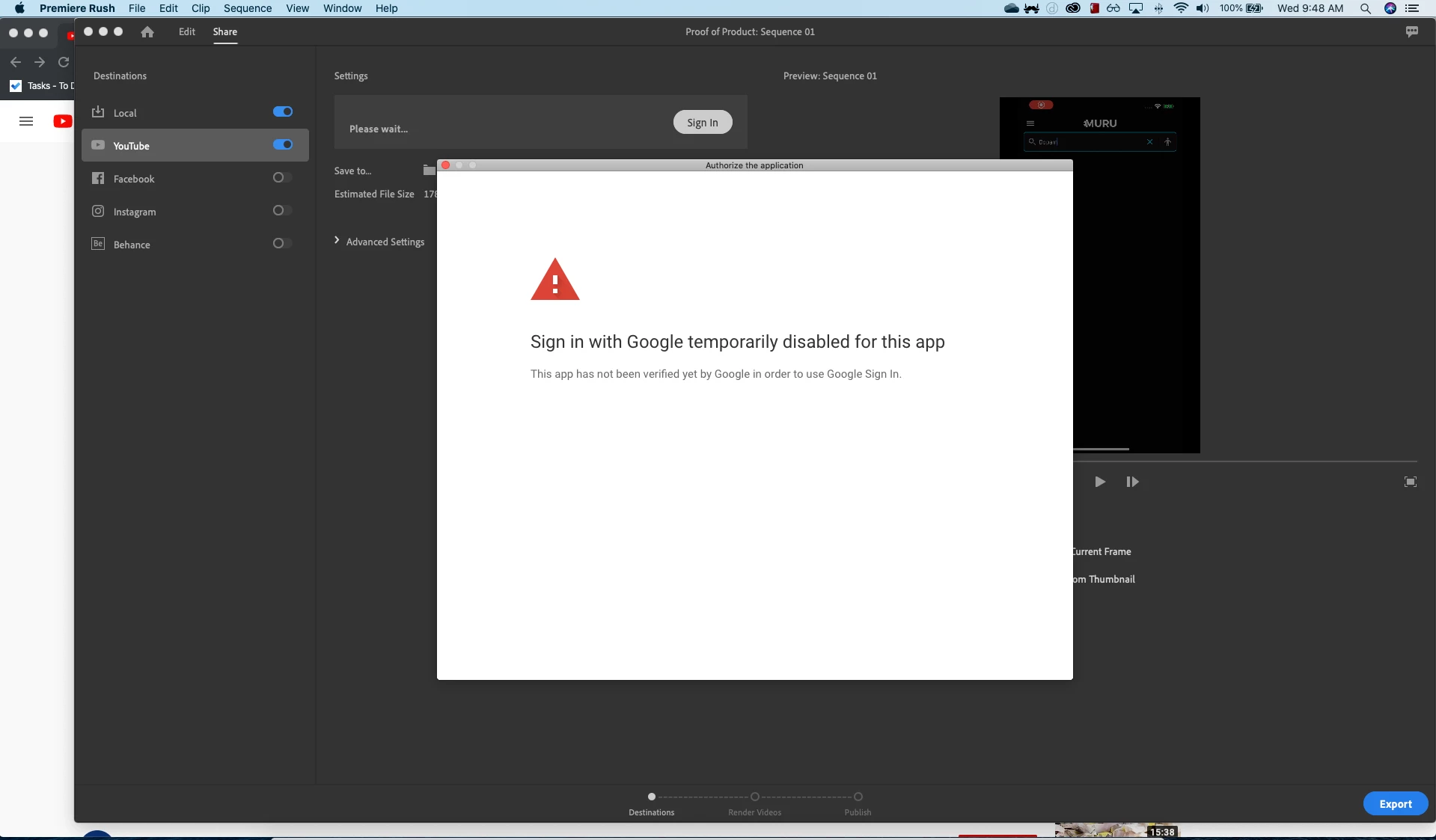Click the Behance destination icon
Viewport: 1436px width, 840px height.
(x=98, y=244)
